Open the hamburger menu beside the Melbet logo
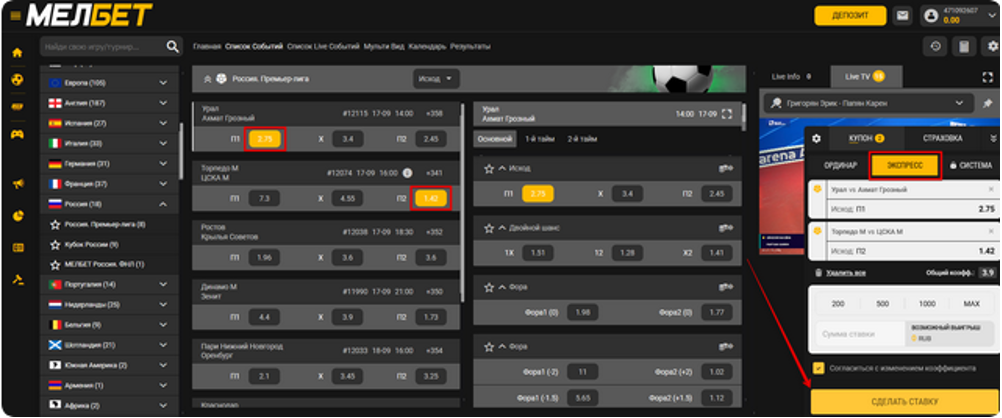 [x=15, y=16]
